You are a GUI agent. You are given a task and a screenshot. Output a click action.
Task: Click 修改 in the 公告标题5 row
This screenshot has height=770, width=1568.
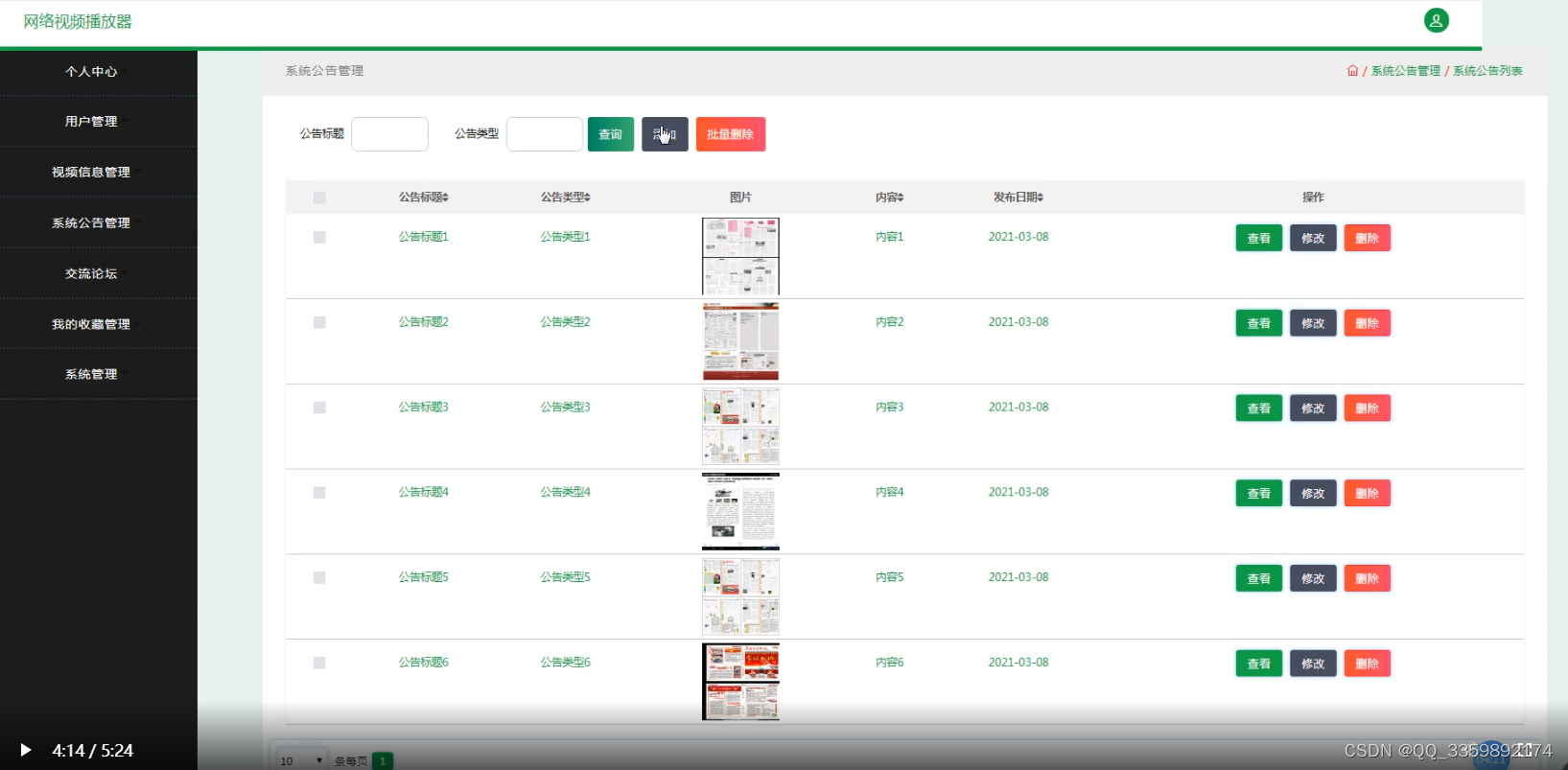click(x=1313, y=578)
